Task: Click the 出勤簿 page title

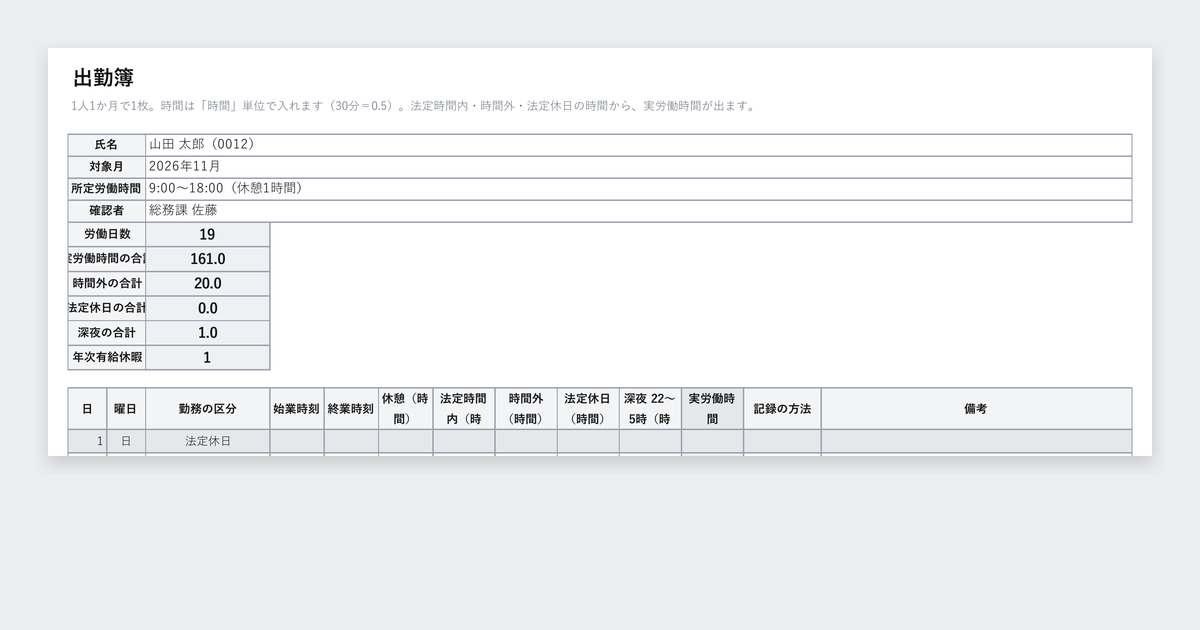Action: (104, 77)
